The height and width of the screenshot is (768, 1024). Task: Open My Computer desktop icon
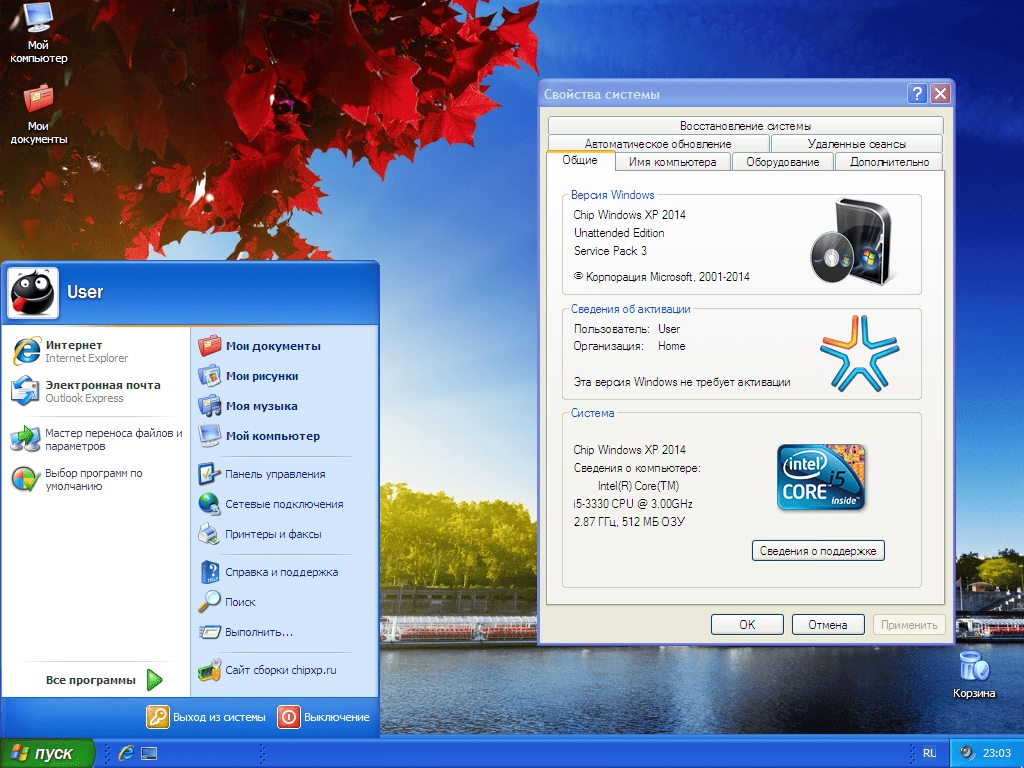coord(38,33)
